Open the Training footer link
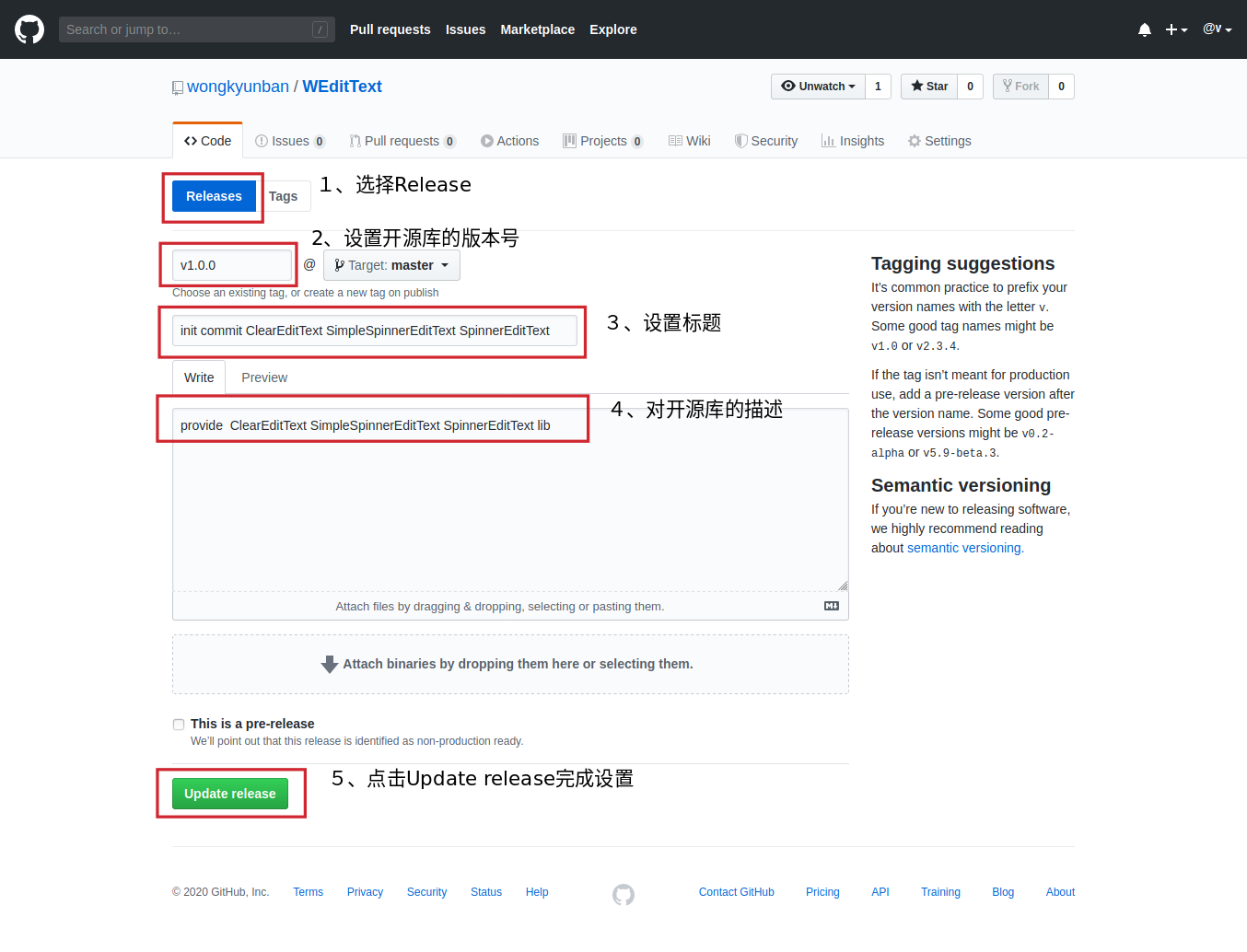Viewport: 1247px width, 952px height. (940, 892)
